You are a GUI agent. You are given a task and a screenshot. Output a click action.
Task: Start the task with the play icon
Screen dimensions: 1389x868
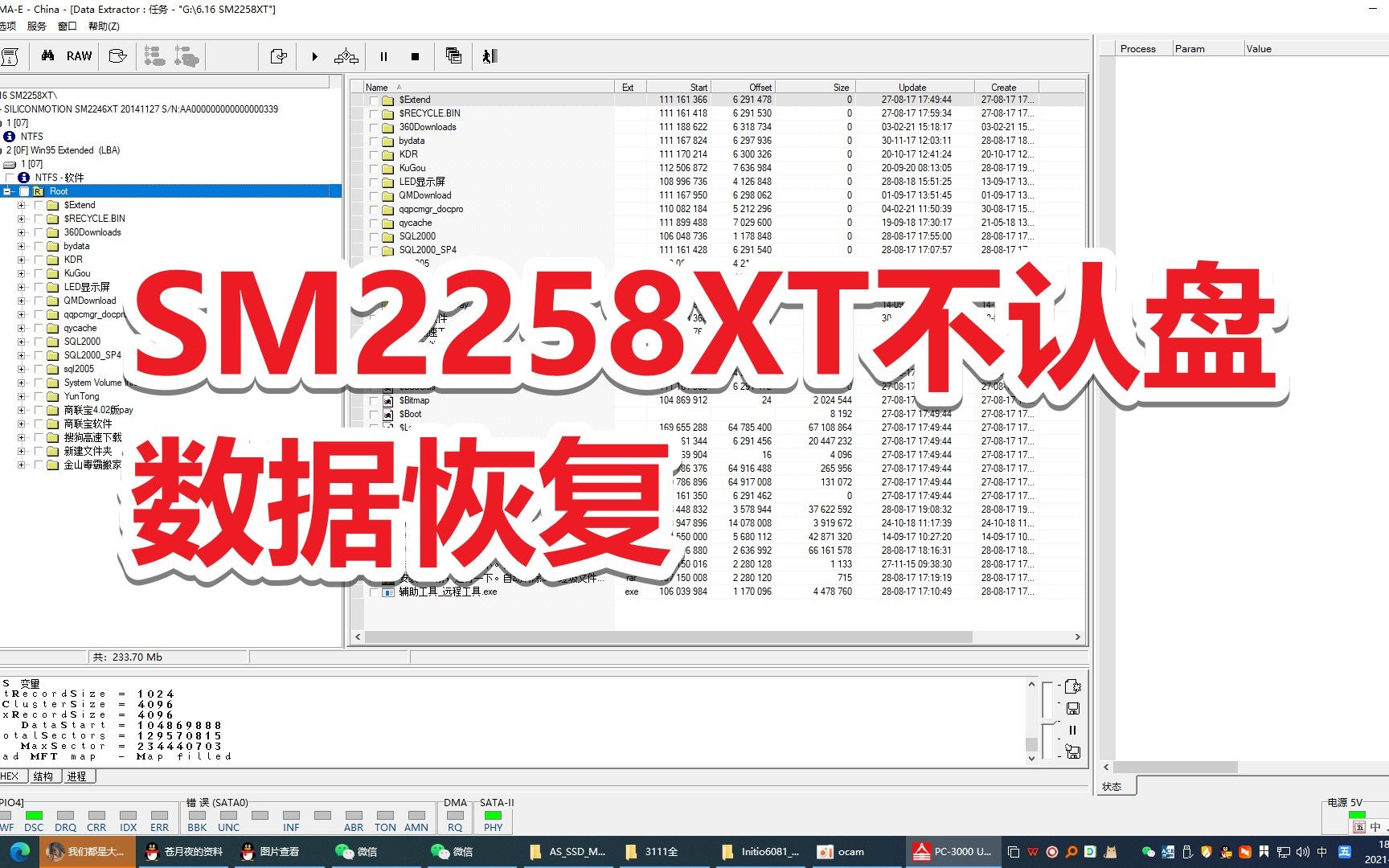tap(314, 56)
